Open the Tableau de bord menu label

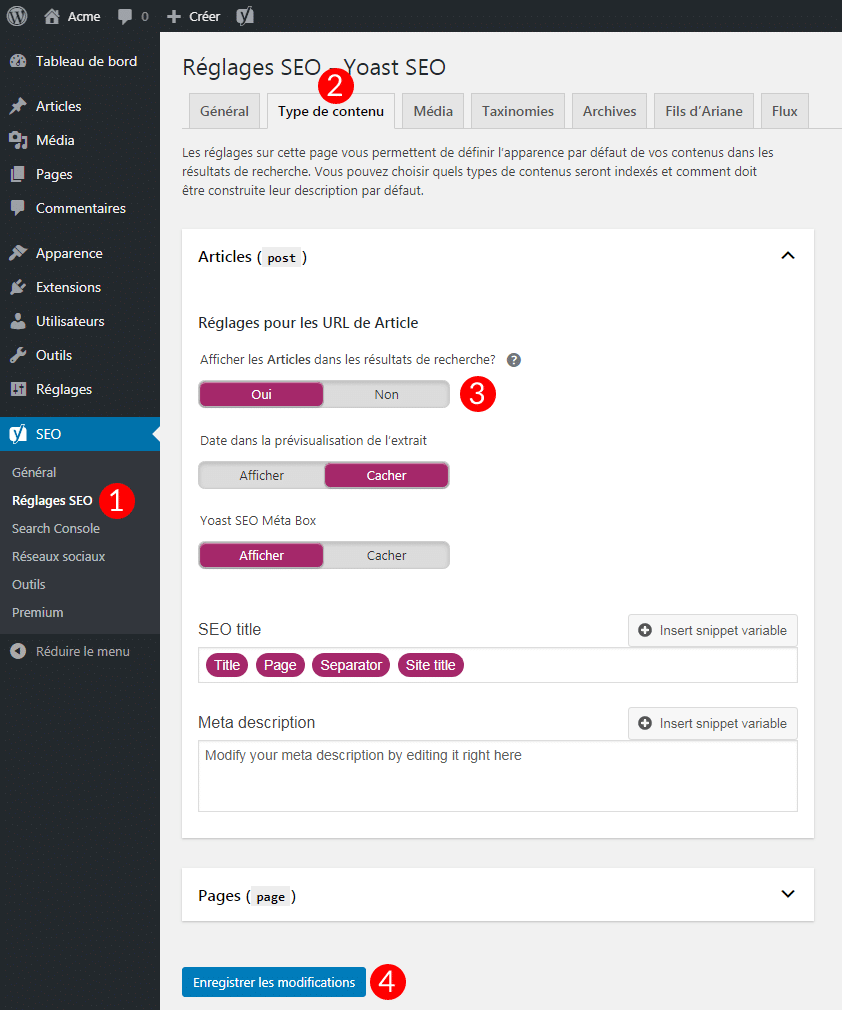(86, 61)
